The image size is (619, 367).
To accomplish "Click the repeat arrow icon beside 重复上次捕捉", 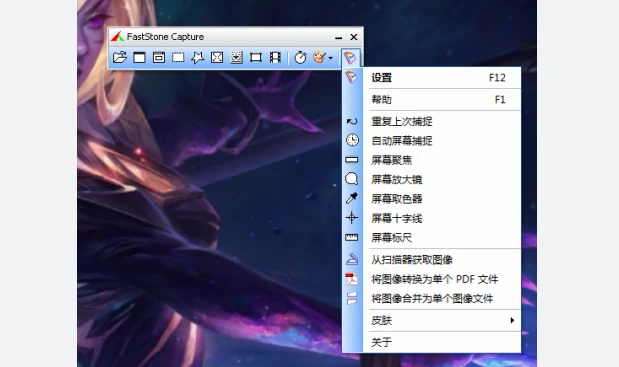I will [x=352, y=121].
